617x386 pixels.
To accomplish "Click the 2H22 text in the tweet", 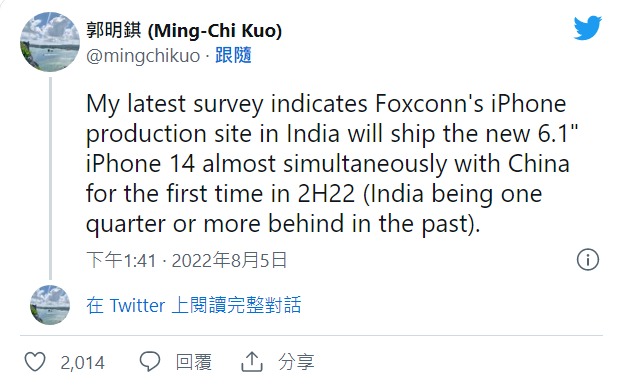I will click(326, 194).
